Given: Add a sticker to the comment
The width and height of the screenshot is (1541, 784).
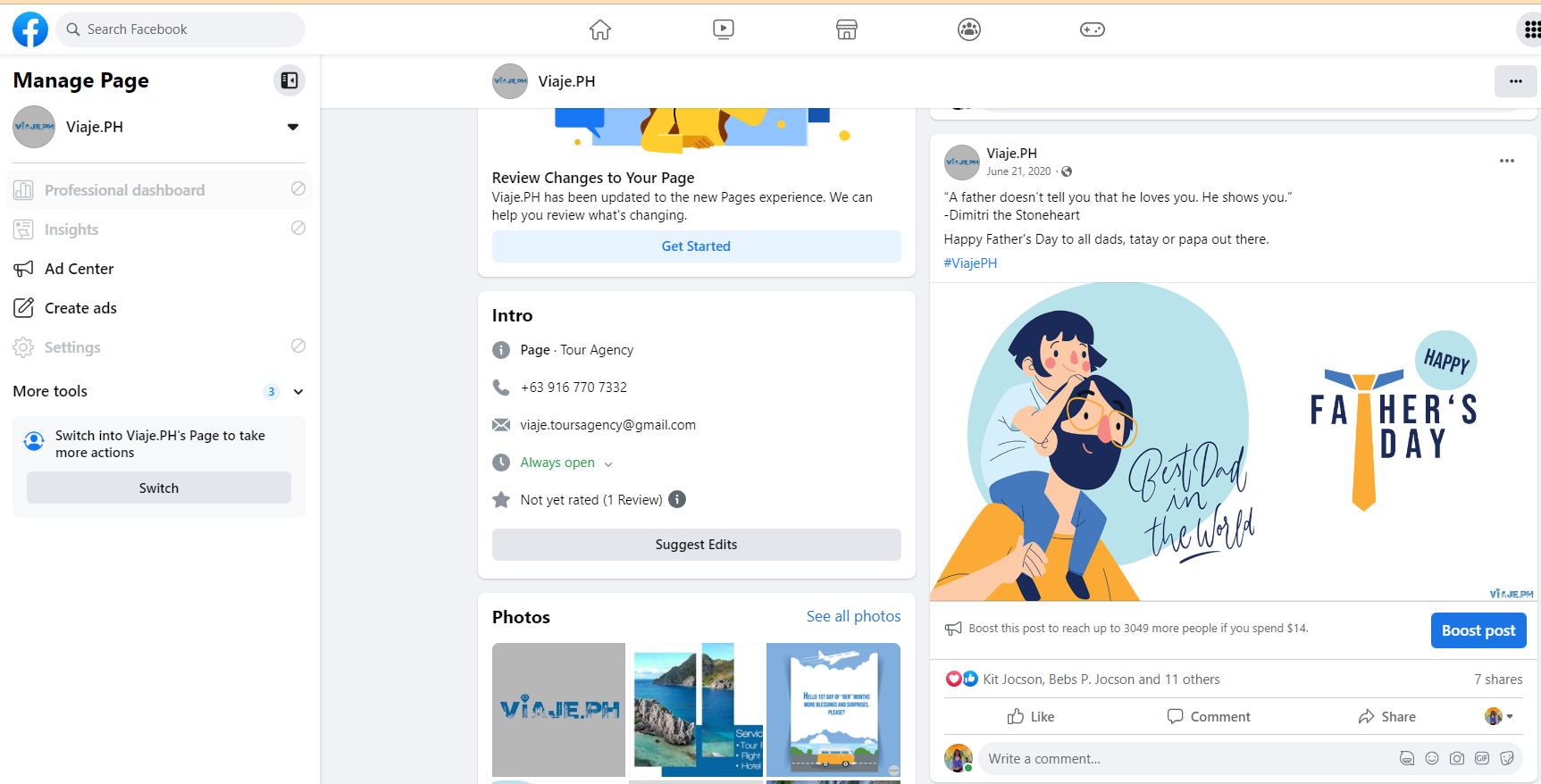Looking at the screenshot, I should [x=1507, y=759].
